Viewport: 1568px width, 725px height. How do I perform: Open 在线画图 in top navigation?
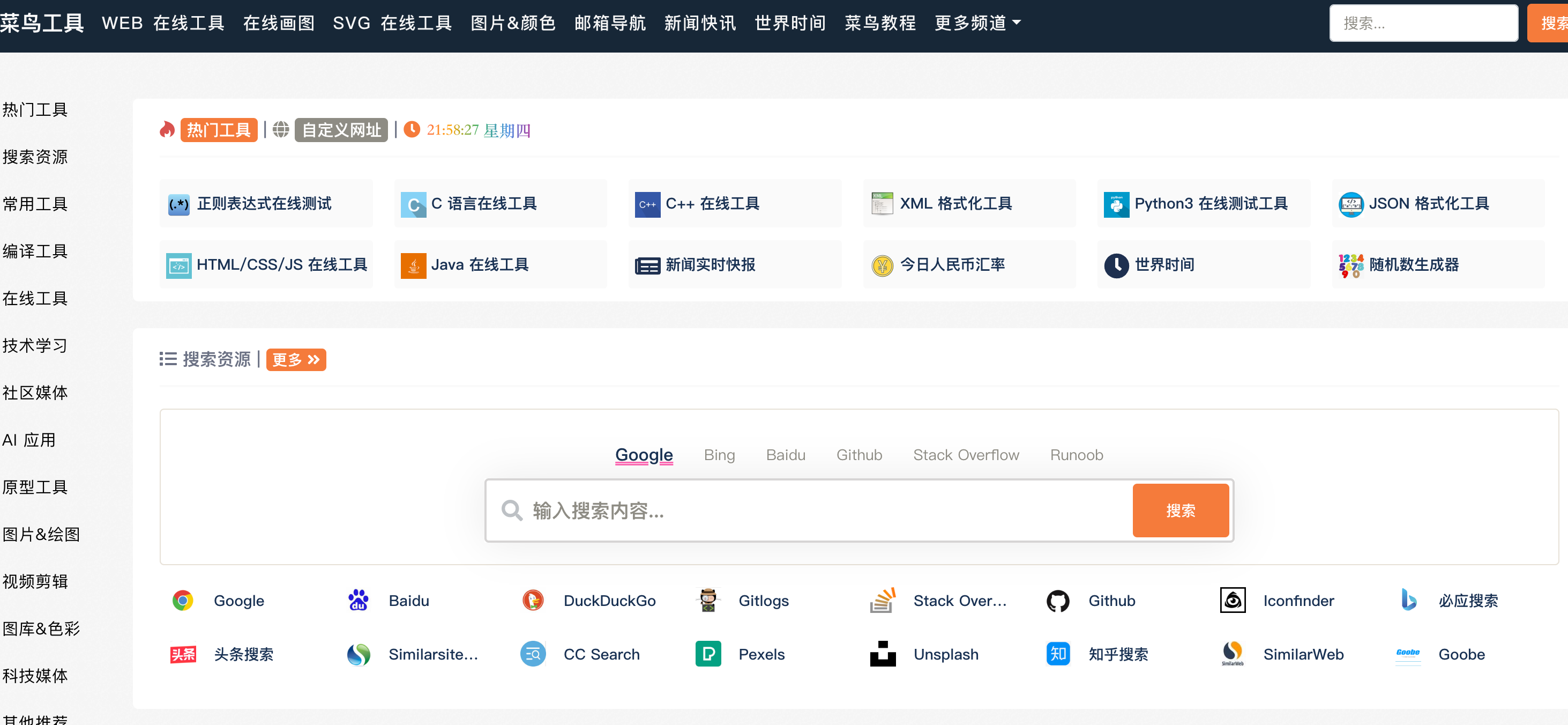279,23
